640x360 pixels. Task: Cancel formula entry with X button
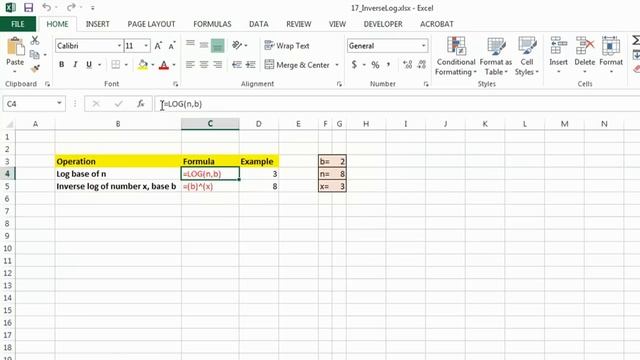click(96, 104)
